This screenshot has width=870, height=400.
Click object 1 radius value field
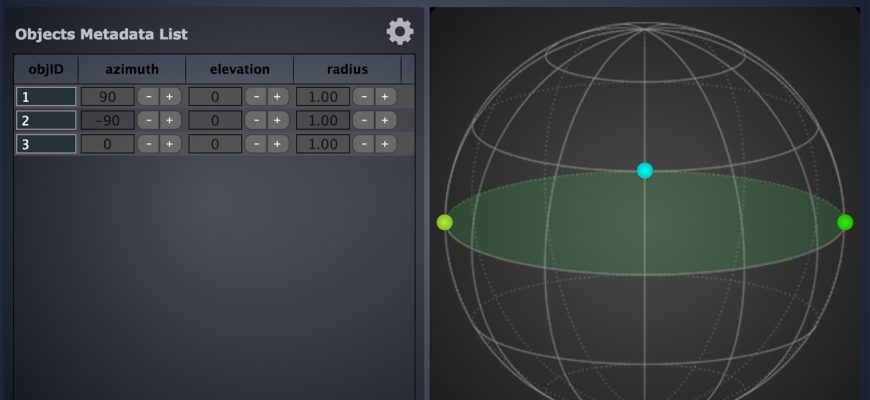point(323,97)
